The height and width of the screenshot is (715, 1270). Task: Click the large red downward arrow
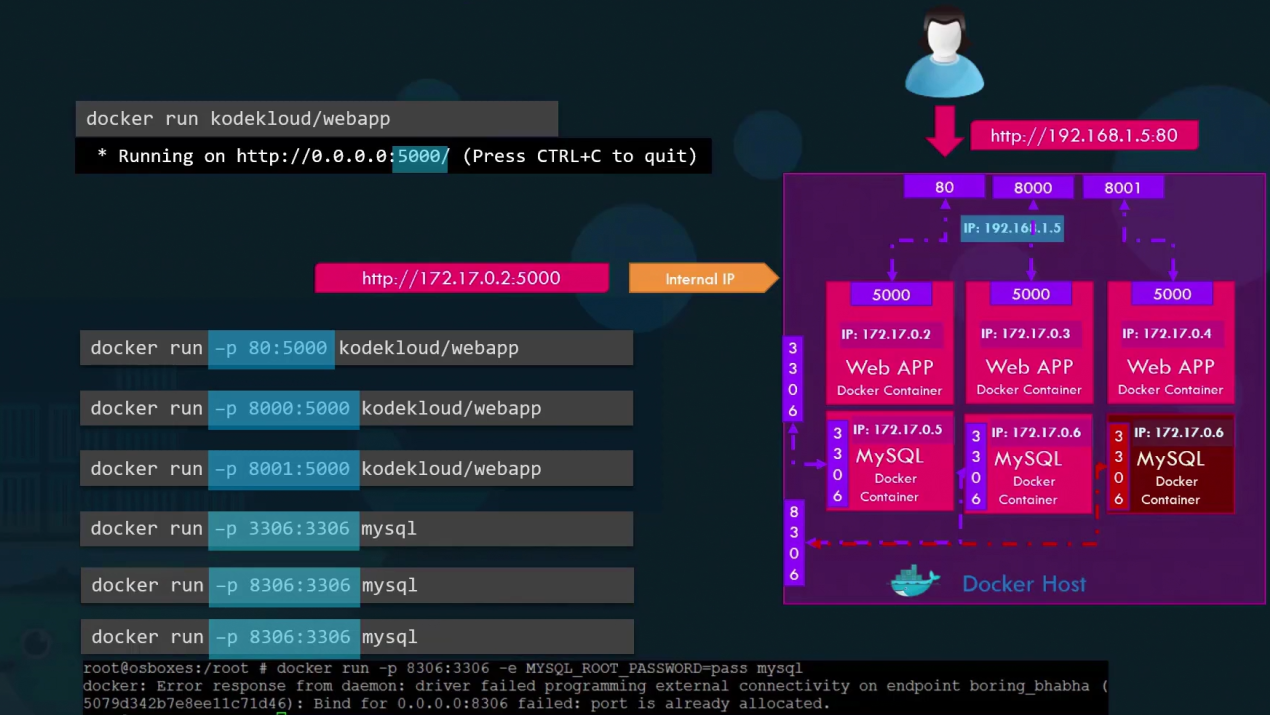(x=944, y=131)
